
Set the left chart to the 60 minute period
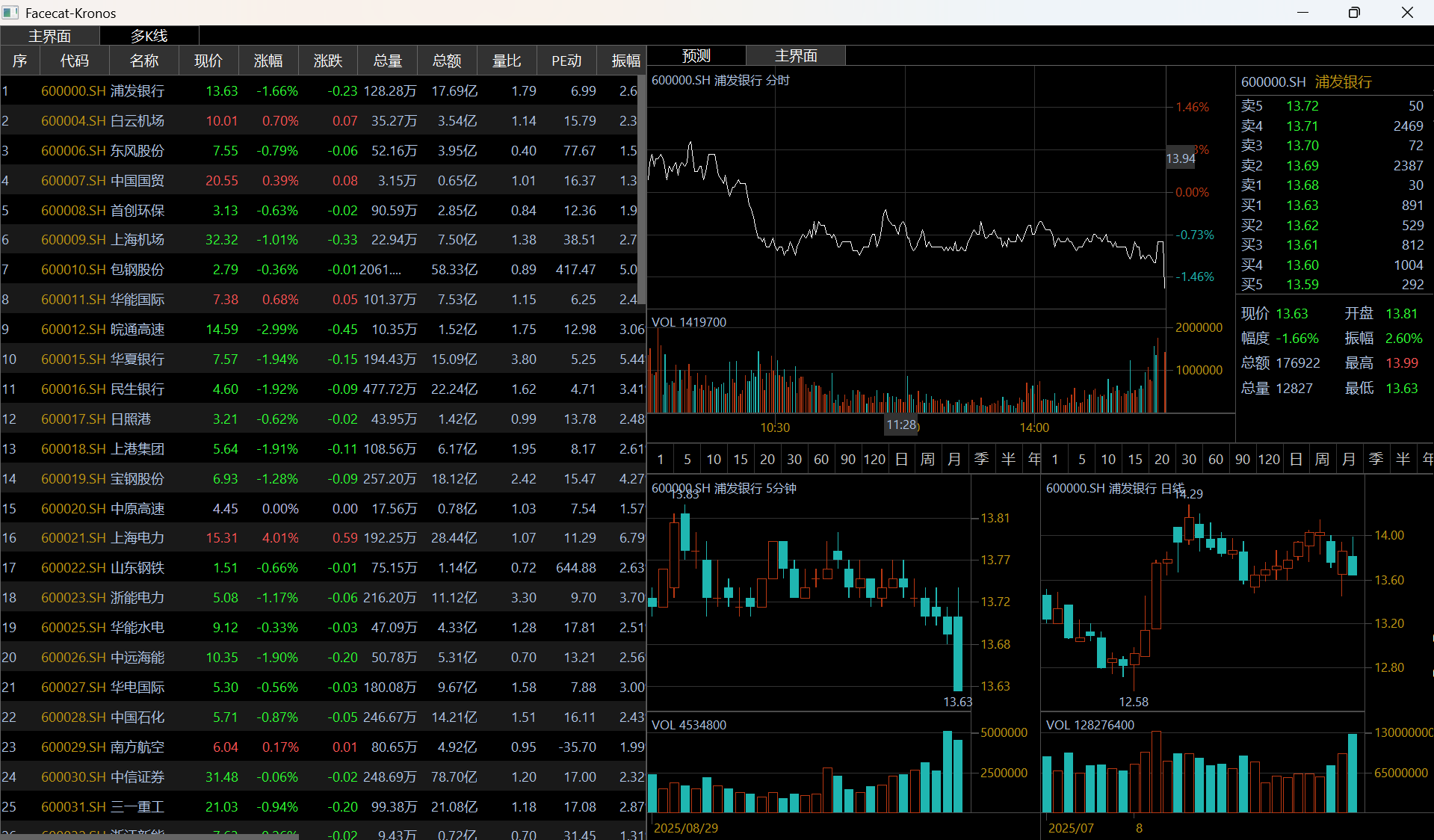click(821, 460)
